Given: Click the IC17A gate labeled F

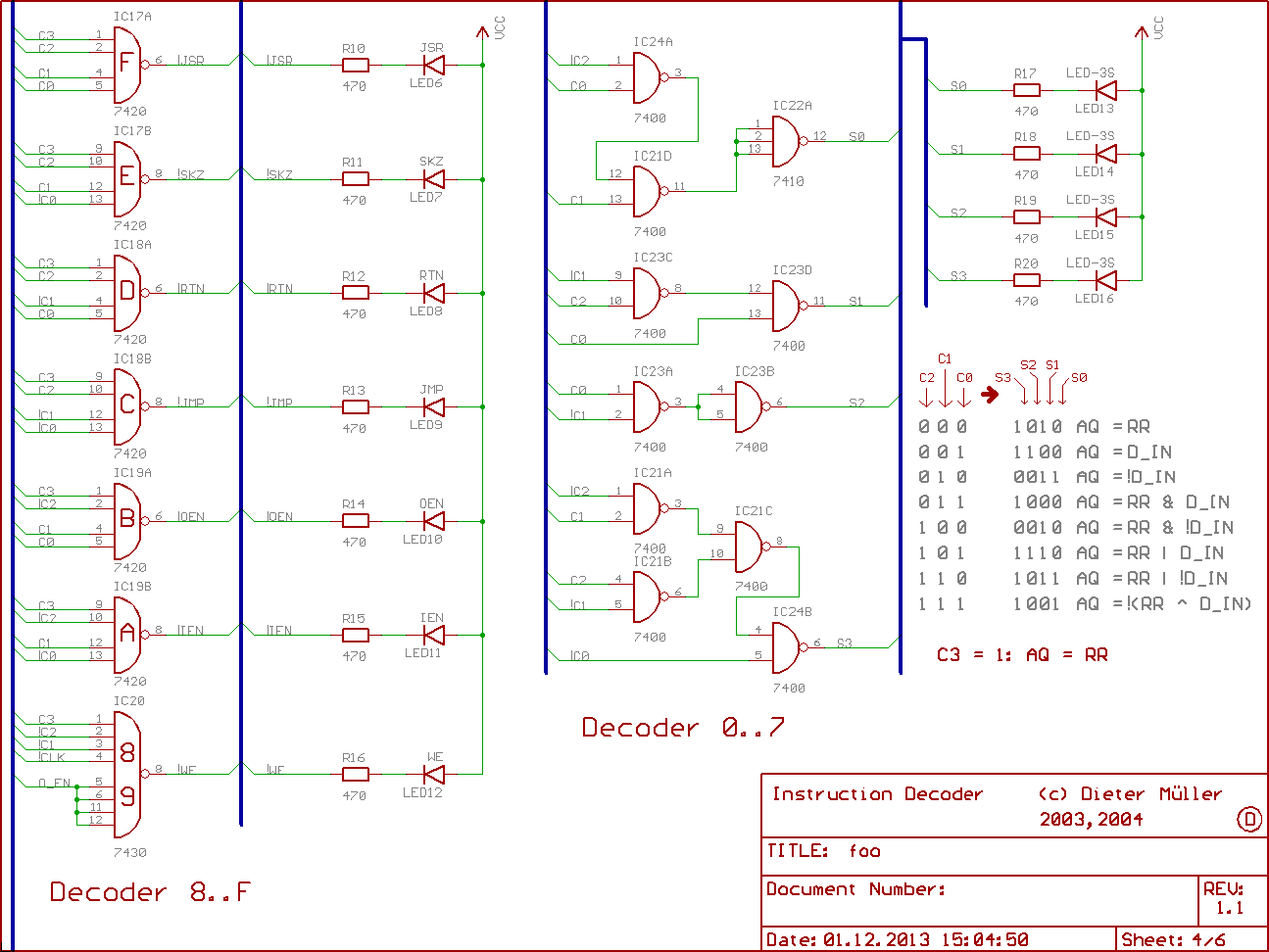Looking at the screenshot, I should (127, 65).
